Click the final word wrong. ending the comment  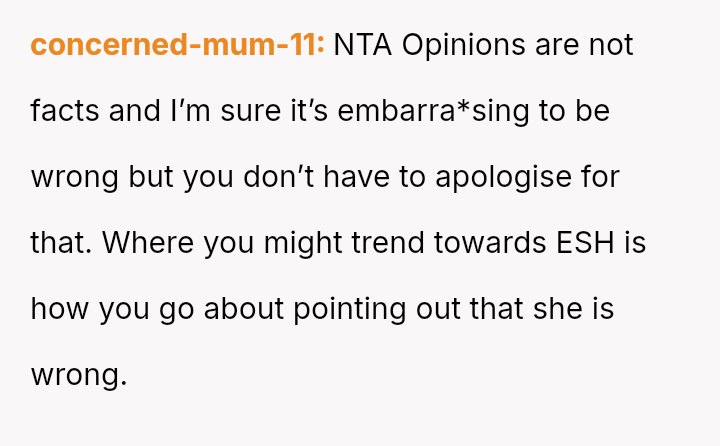(79, 375)
